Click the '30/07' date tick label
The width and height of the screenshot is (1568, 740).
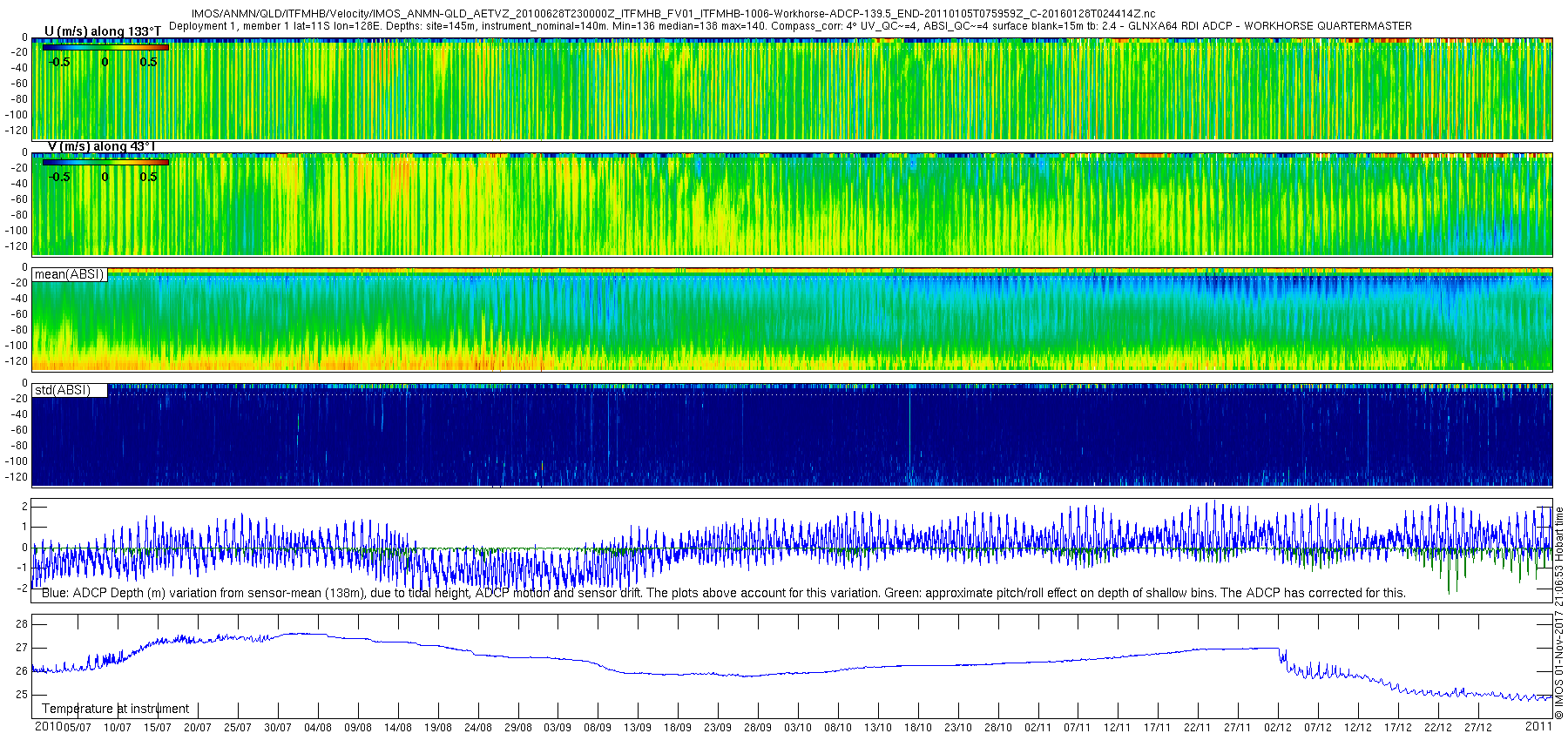pyautogui.click(x=278, y=728)
